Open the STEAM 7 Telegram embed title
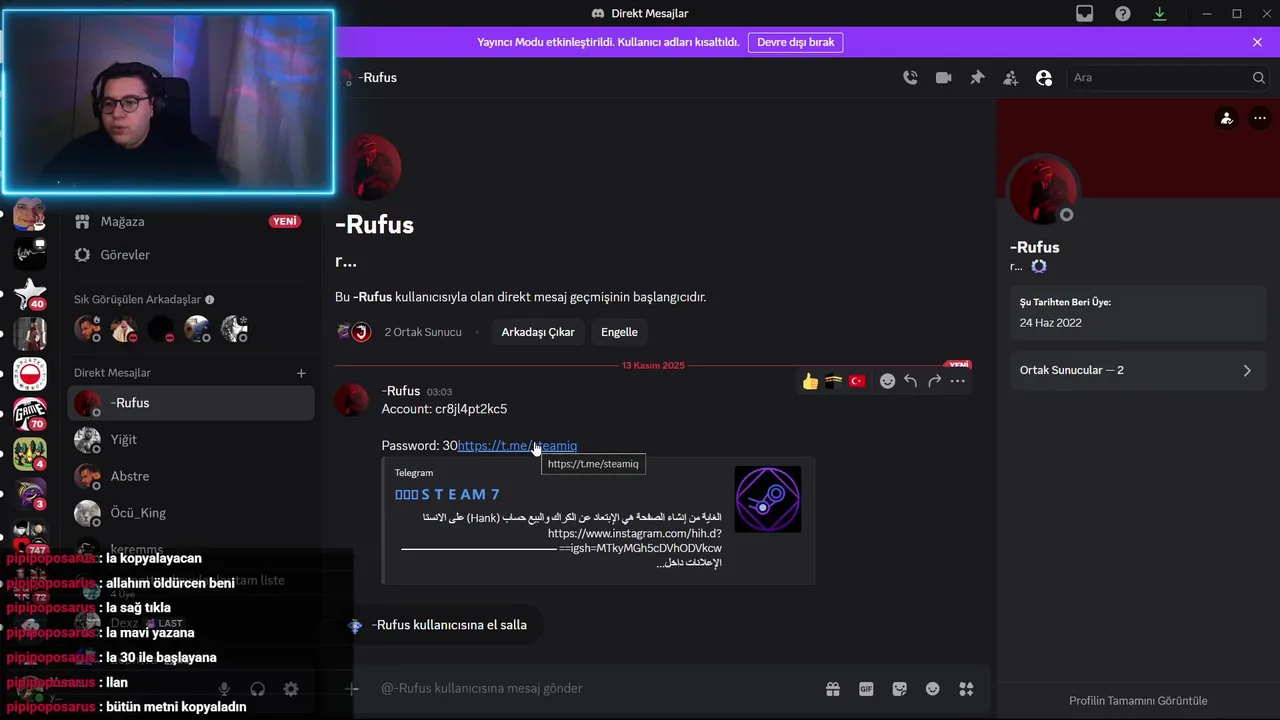The width and height of the screenshot is (1280, 720). click(447, 494)
